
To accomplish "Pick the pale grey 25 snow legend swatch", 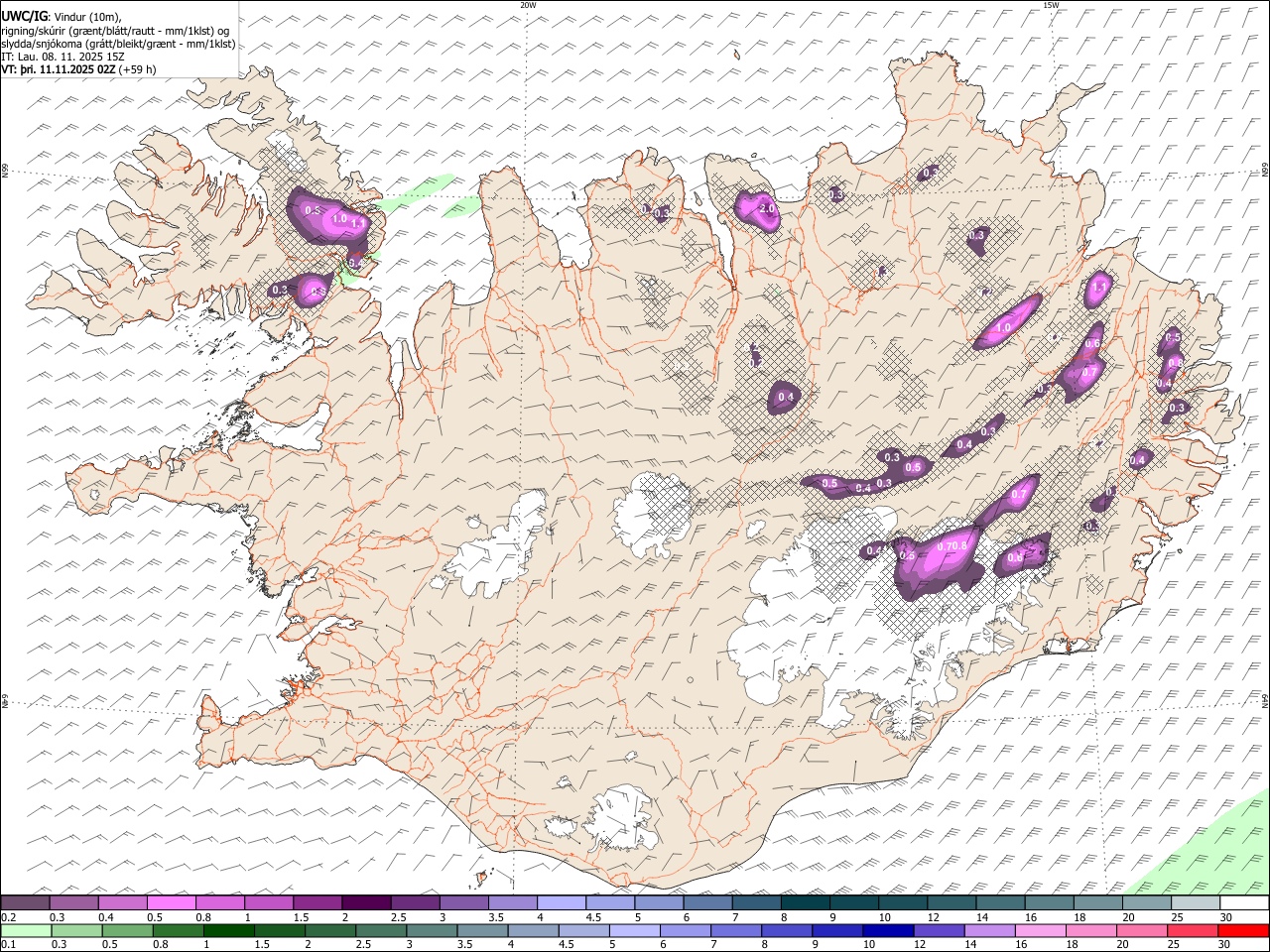I will [1196, 903].
